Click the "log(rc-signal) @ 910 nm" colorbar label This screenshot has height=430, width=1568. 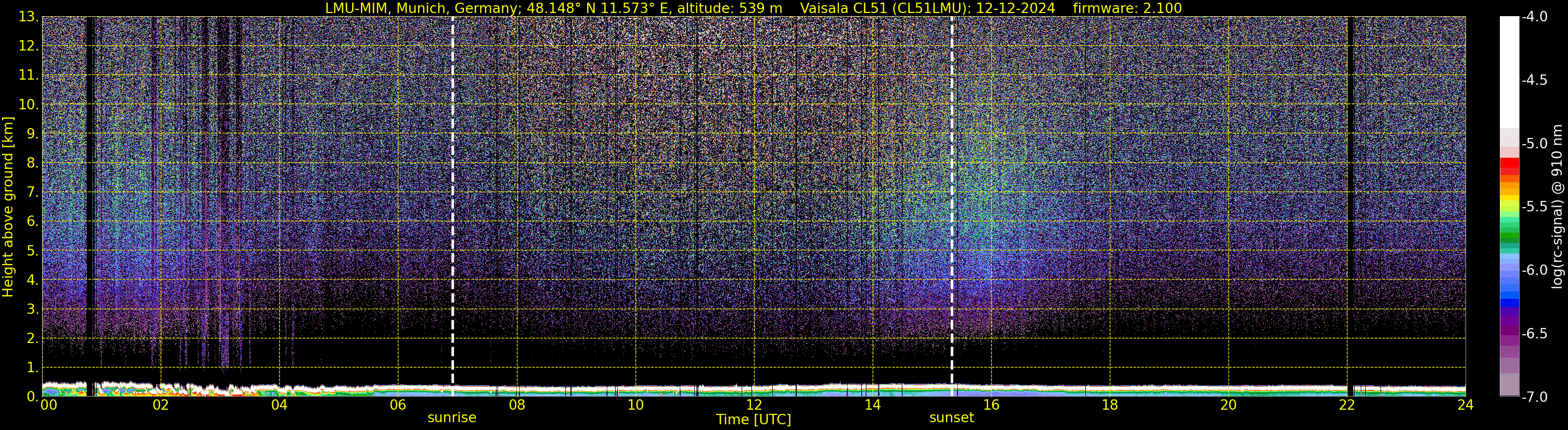pos(1558,207)
